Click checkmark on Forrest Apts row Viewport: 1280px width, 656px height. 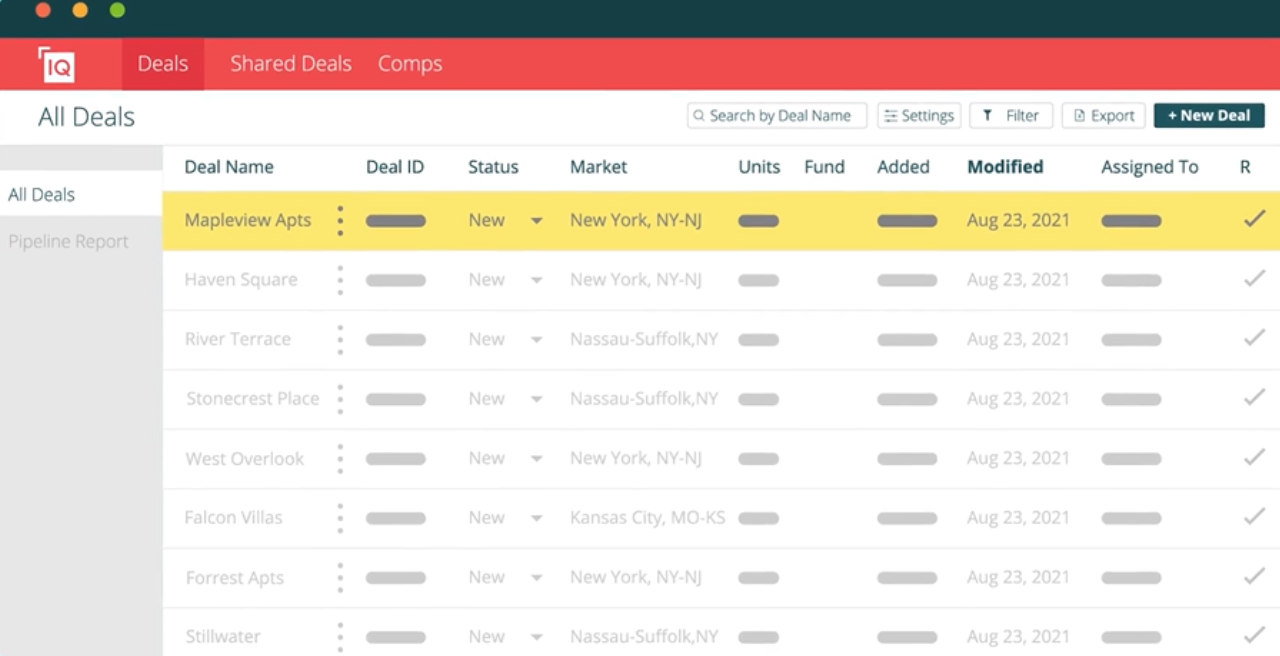pyautogui.click(x=1254, y=576)
